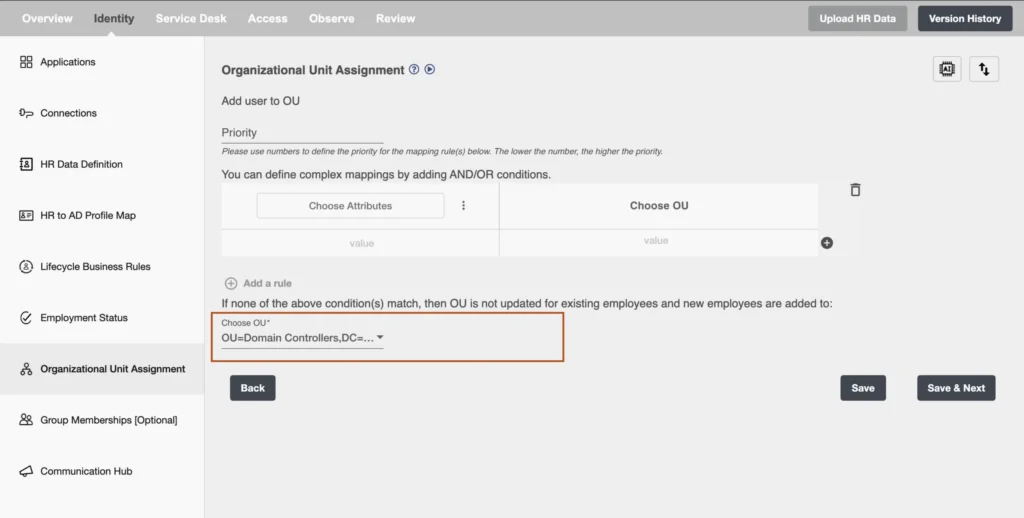Delete the rule using the trash icon
Viewport: 1024px width, 518px height.
(855, 190)
